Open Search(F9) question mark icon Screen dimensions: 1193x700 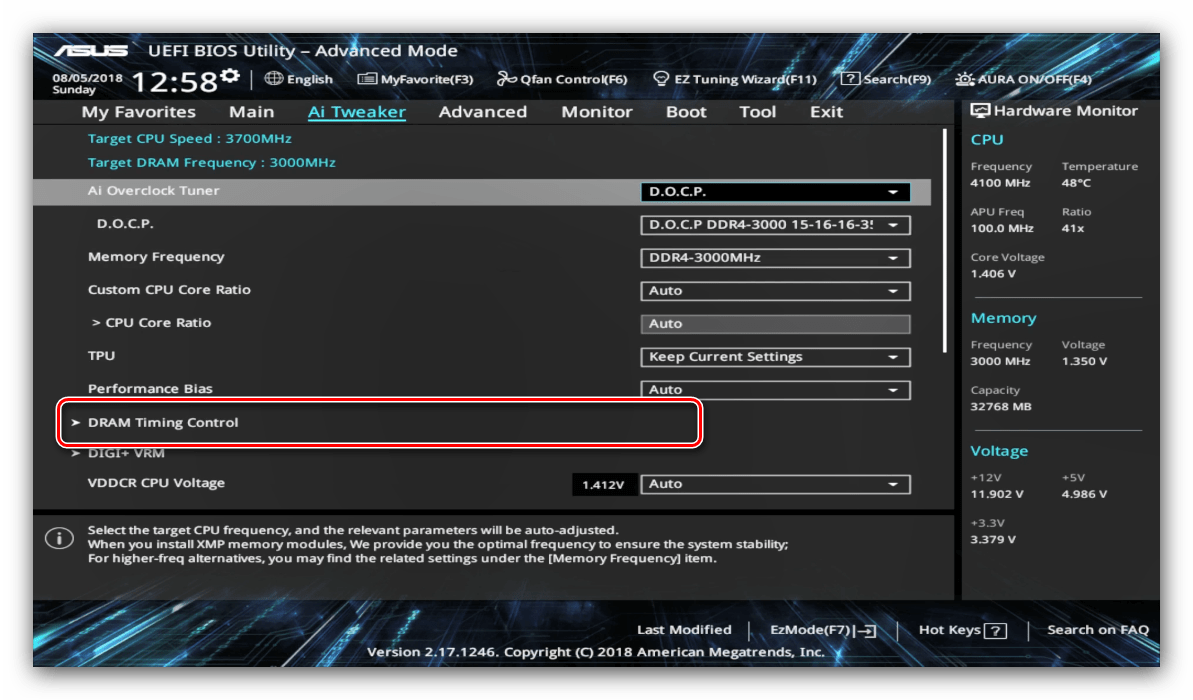pyautogui.click(x=850, y=79)
